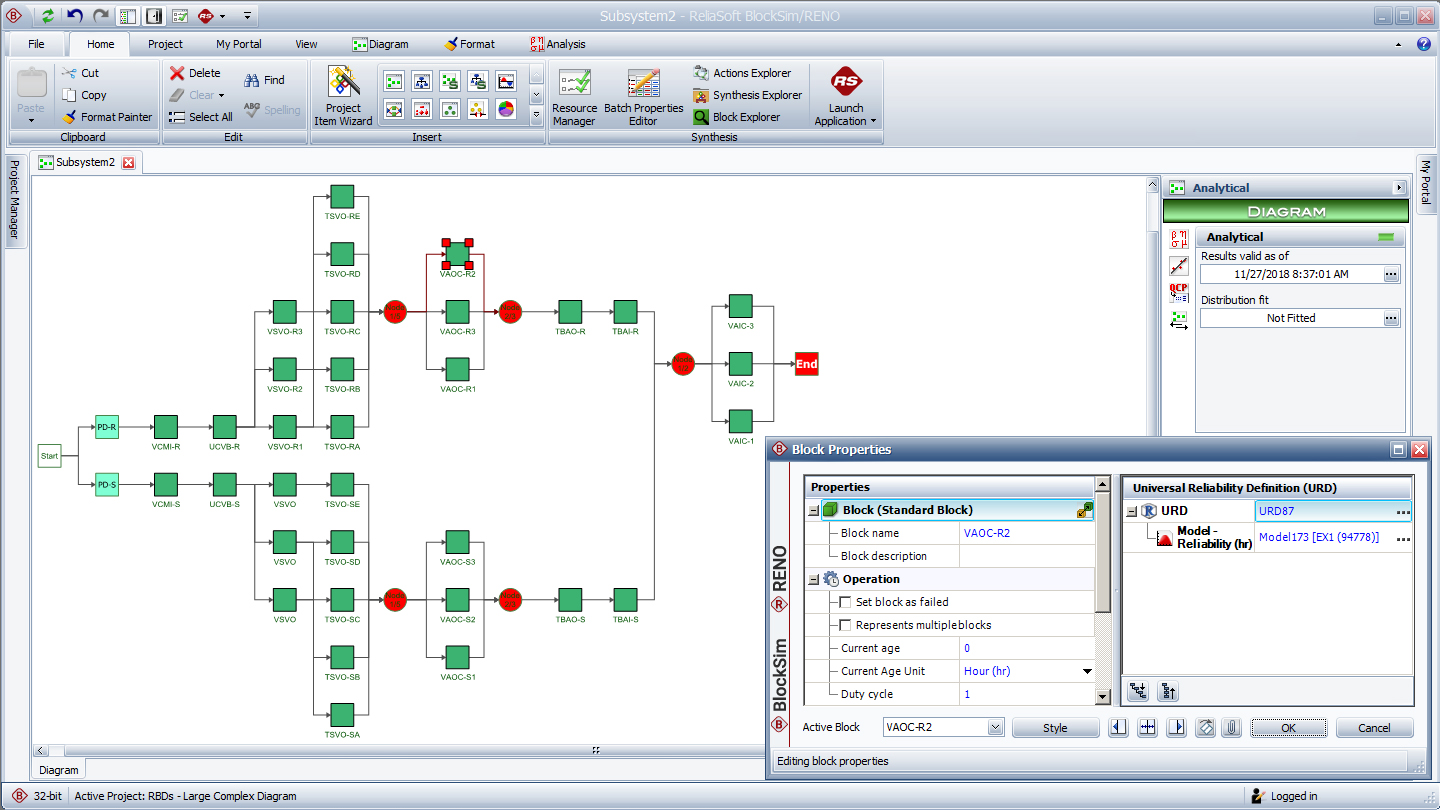Click the plot icon in Analytical panel

[x=1179, y=266]
